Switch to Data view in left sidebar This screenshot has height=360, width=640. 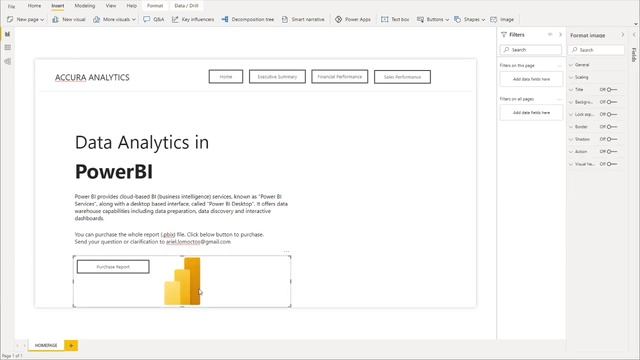(7, 48)
